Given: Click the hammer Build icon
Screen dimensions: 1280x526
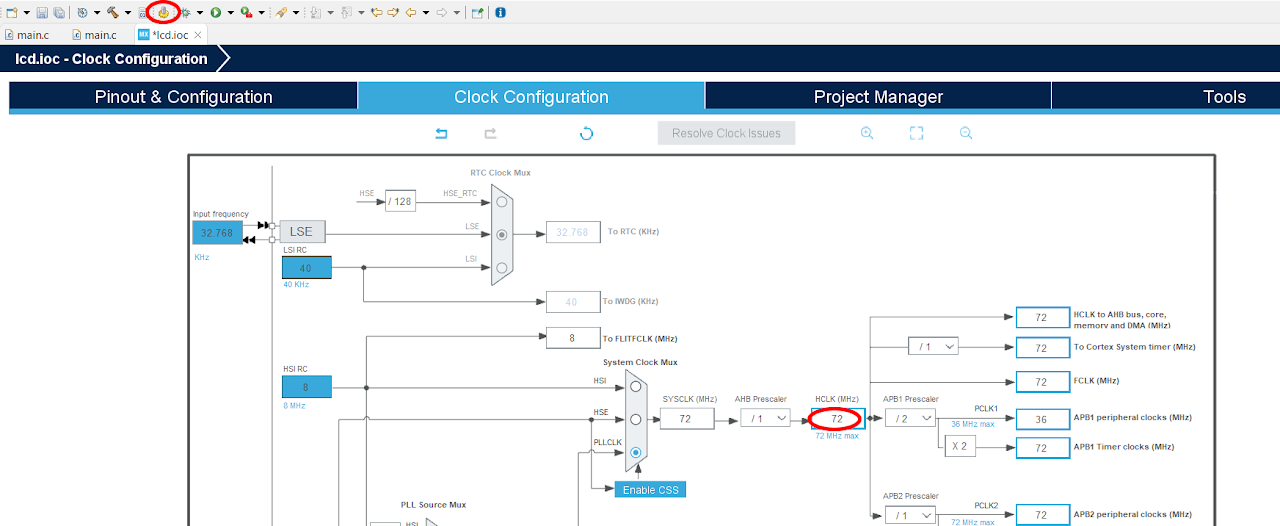Looking at the screenshot, I should click(x=113, y=12).
